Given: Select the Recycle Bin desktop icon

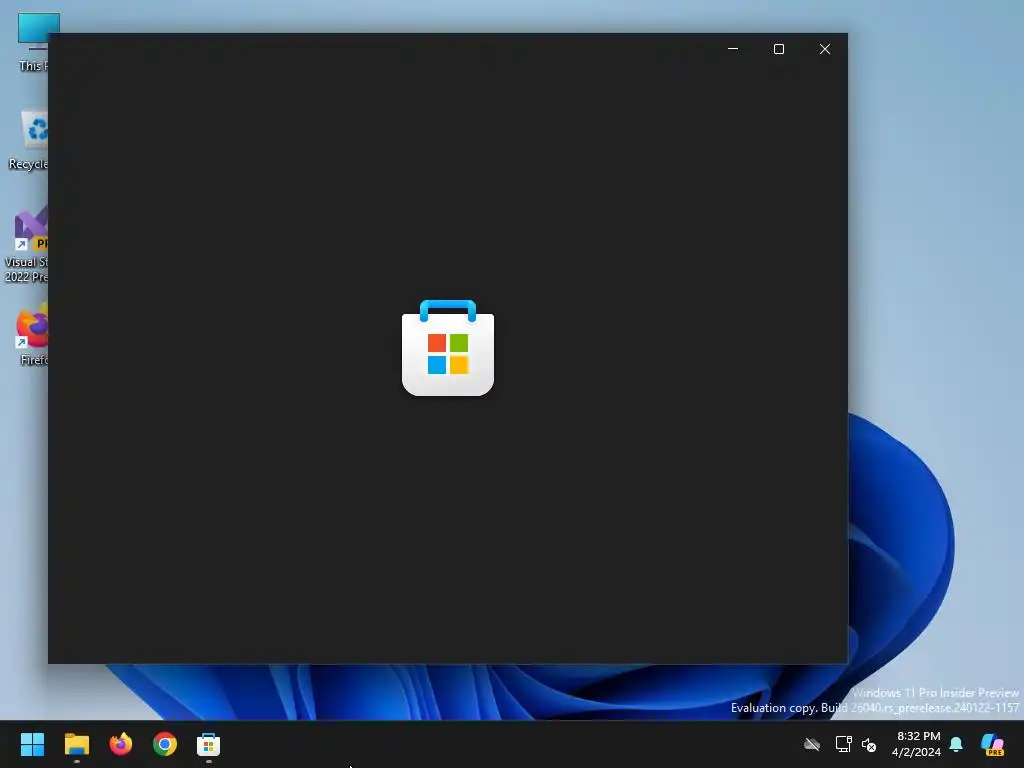Looking at the screenshot, I should 28,140.
